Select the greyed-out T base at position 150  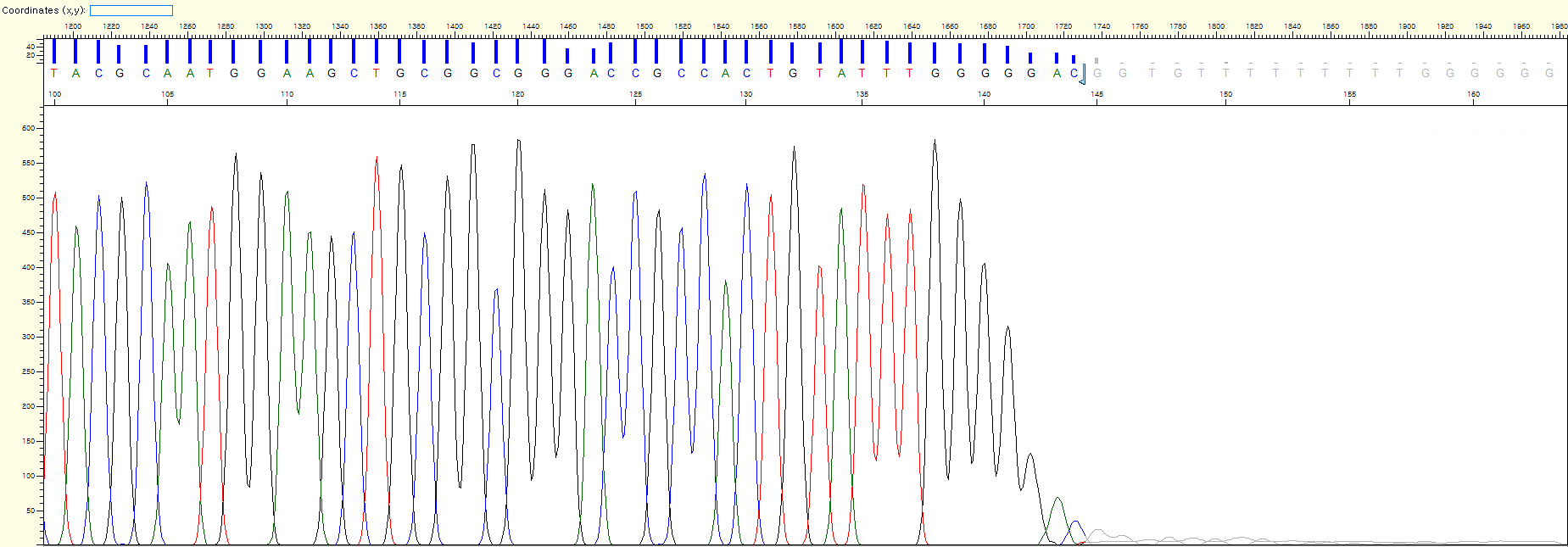1225,74
